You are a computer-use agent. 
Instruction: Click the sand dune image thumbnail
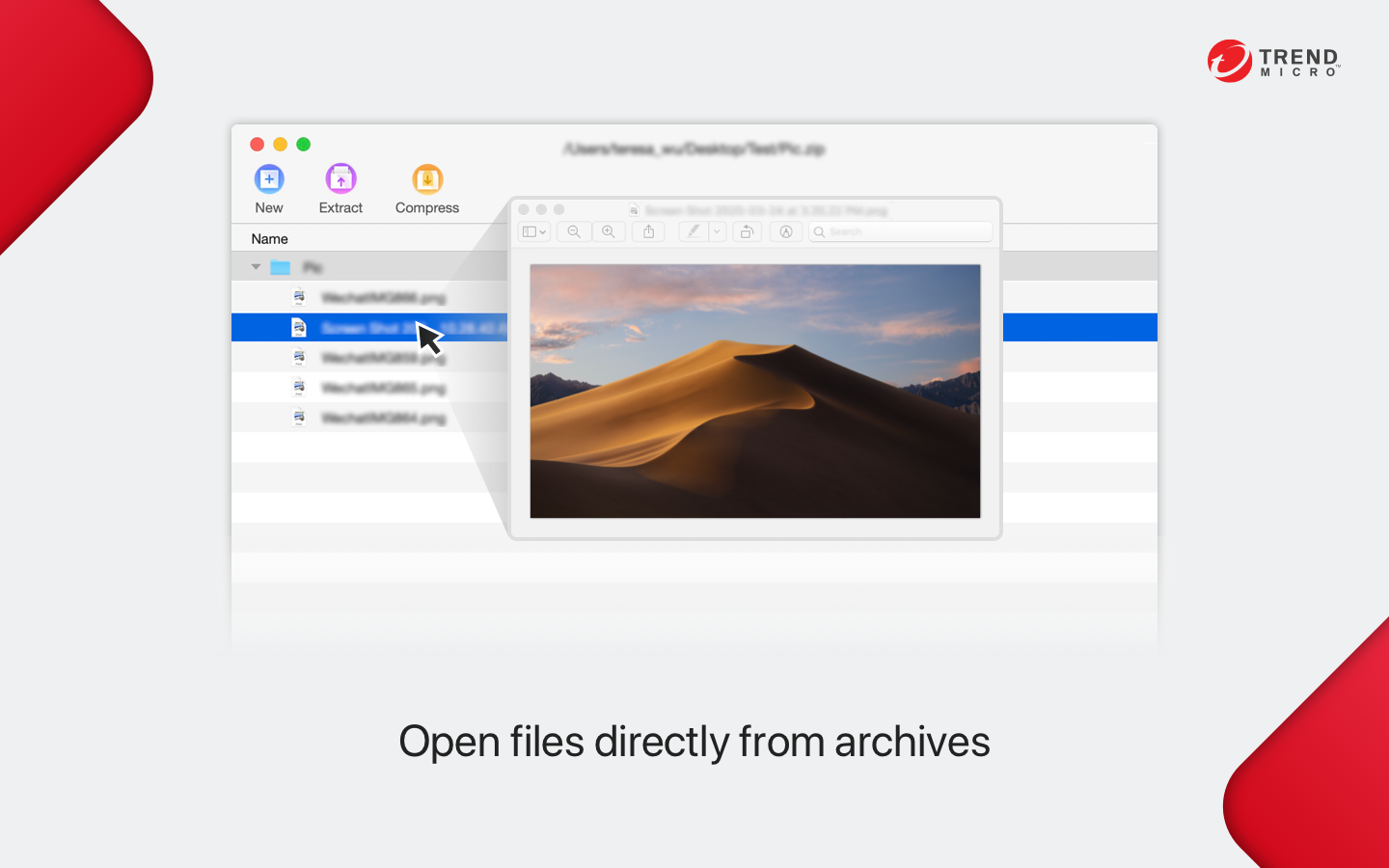coord(754,390)
